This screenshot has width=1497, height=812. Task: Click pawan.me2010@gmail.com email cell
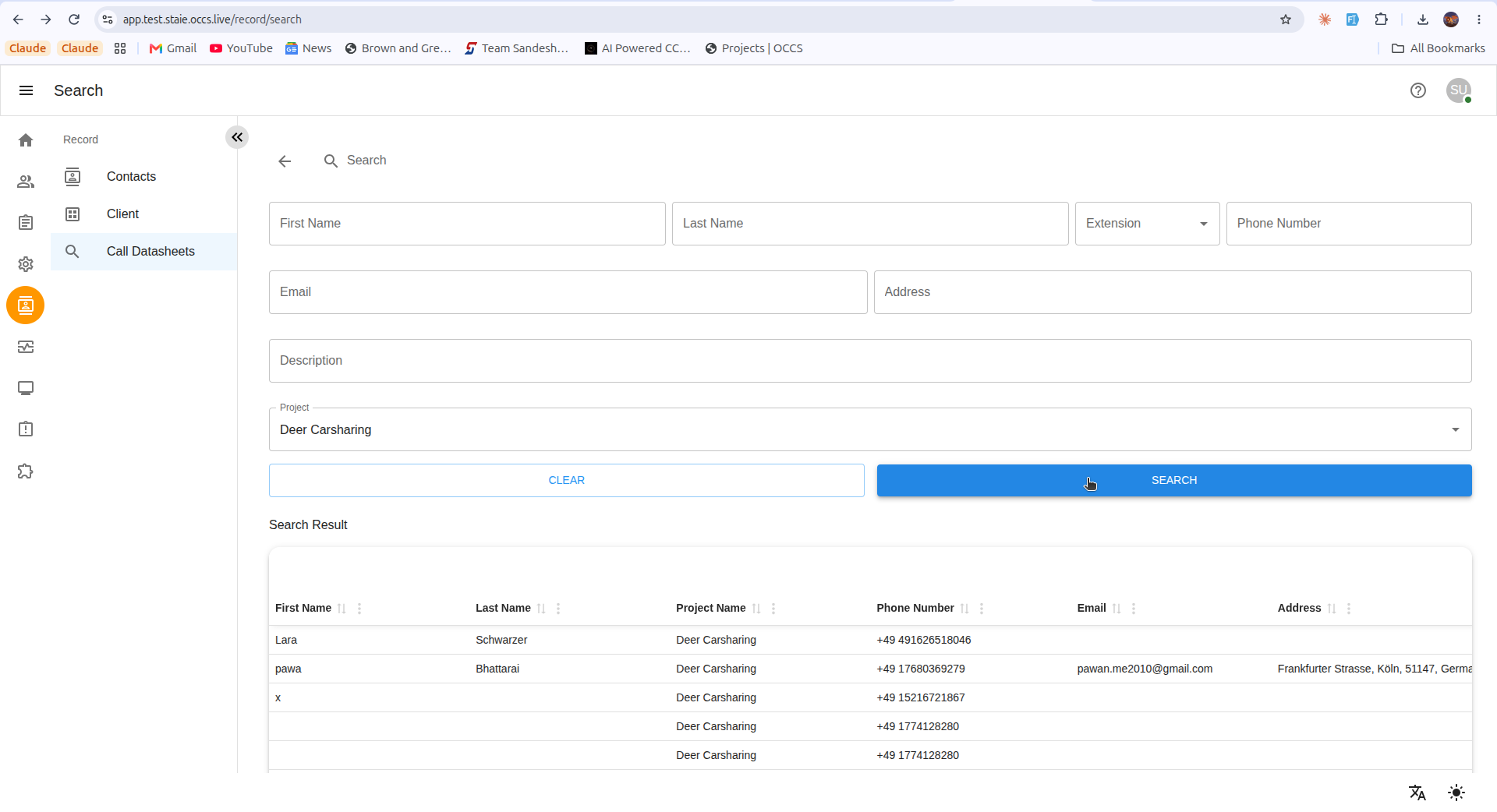(1145, 669)
